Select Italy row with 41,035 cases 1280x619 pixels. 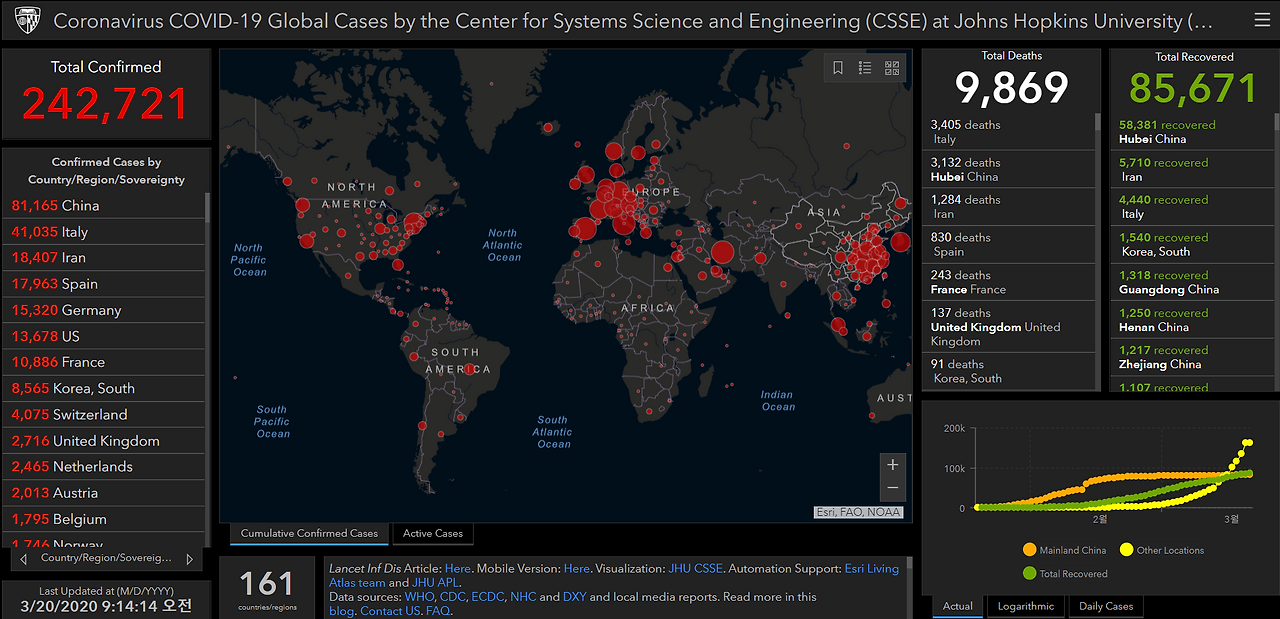104,231
